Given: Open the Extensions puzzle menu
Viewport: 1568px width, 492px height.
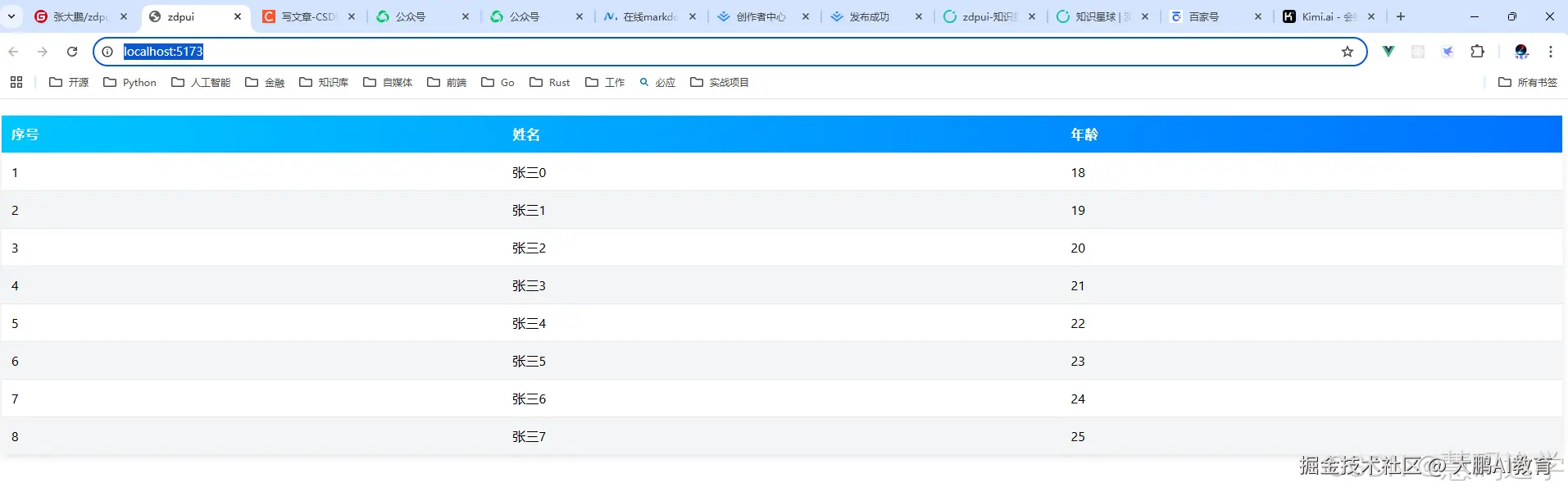Looking at the screenshot, I should [1478, 52].
